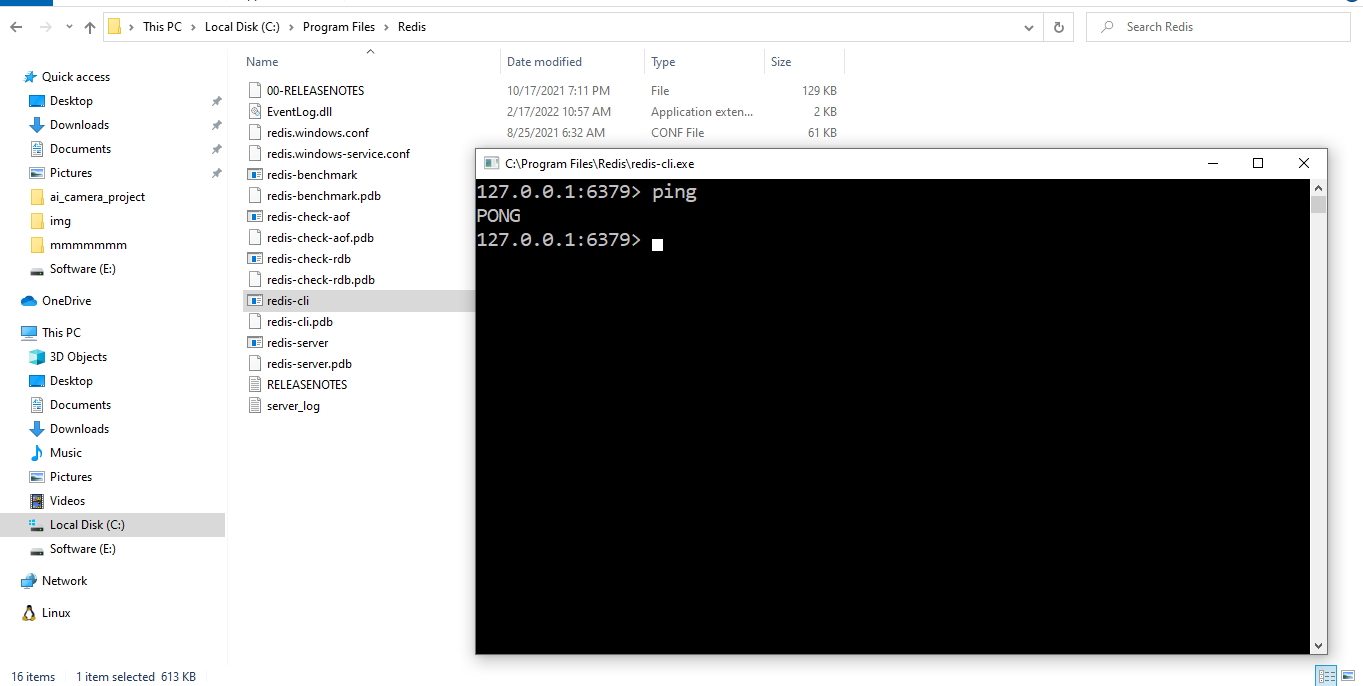Click 3D Objects icon in sidebar
Screen dimensions: 1363x686
37,357
